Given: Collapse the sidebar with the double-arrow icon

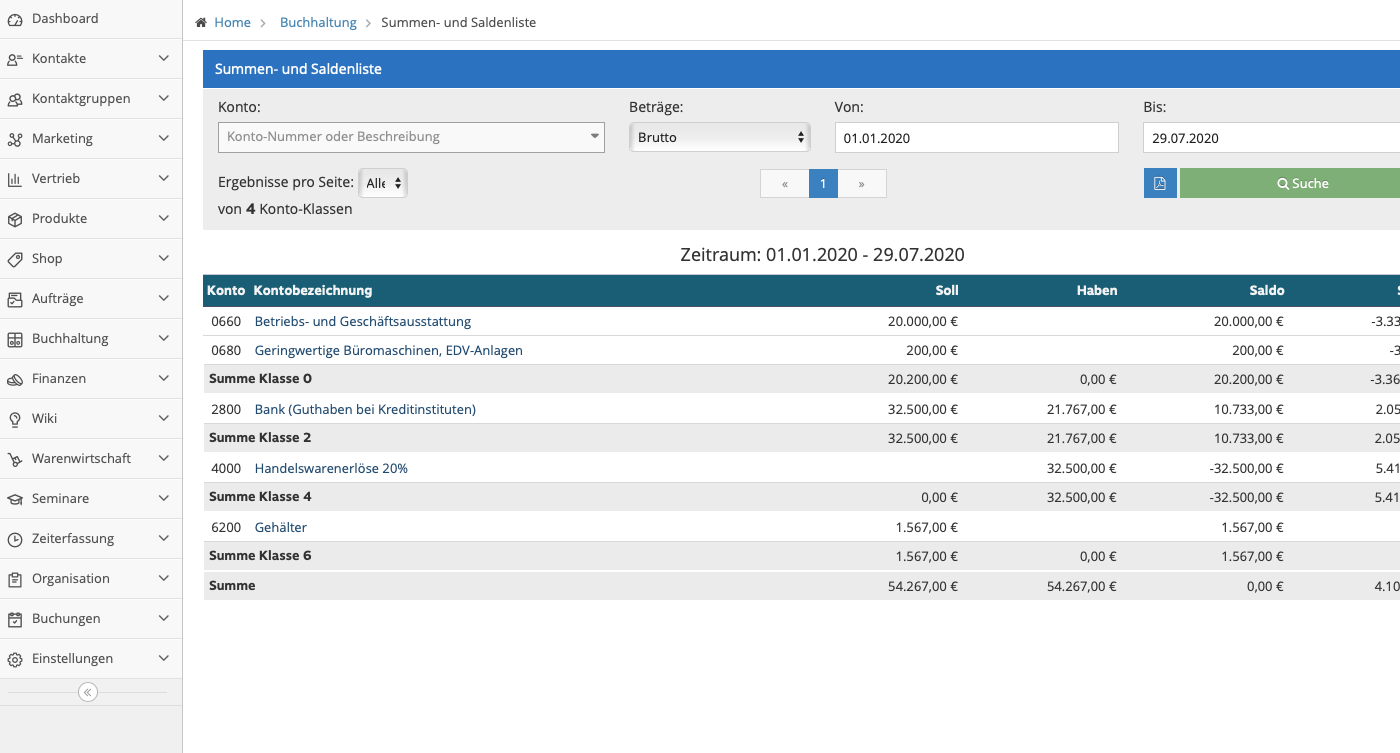Looking at the screenshot, I should pyautogui.click(x=88, y=692).
